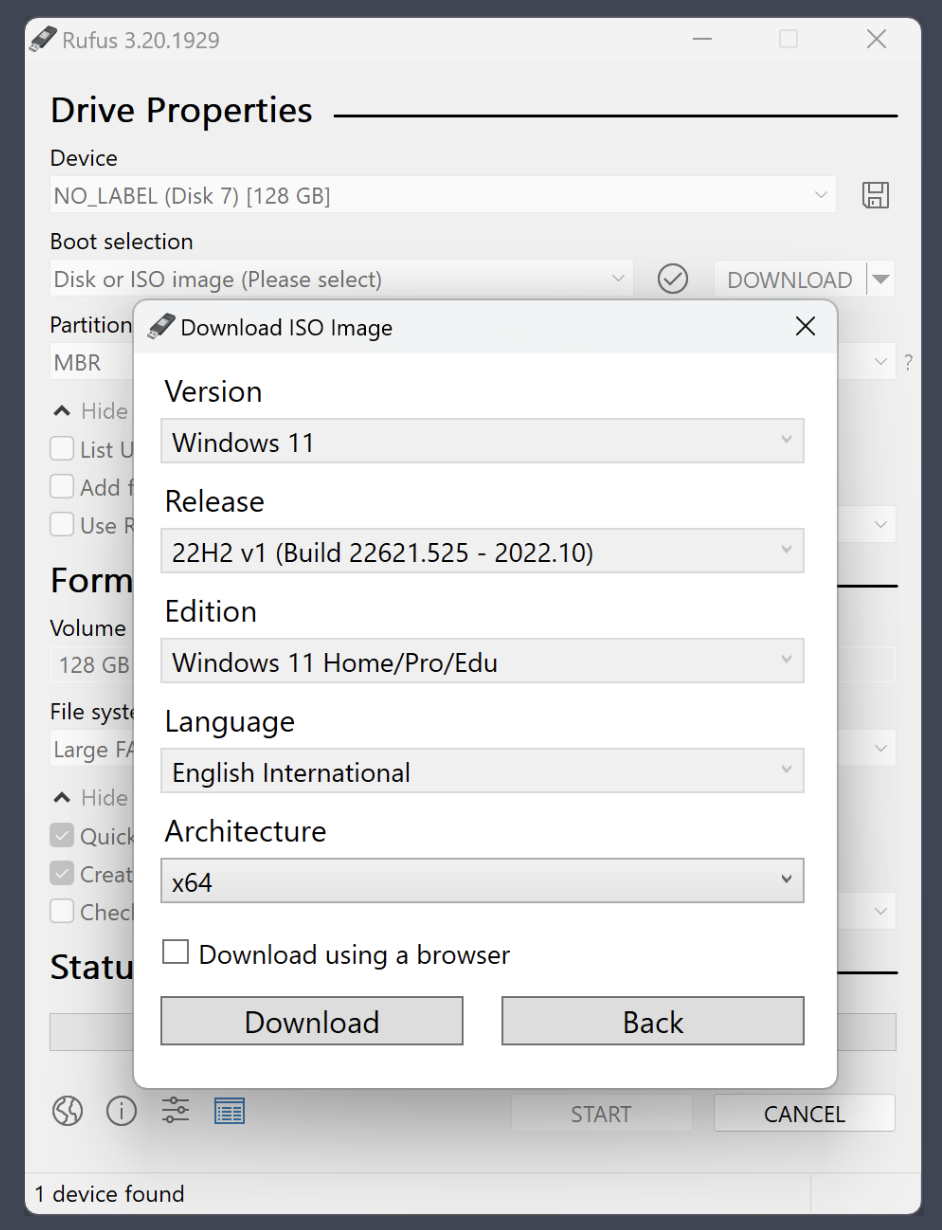Click the Rufus USB icon in title bar
Image resolution: width=942 pixels, height=1230 pixels.
click(x=43, y=40)
